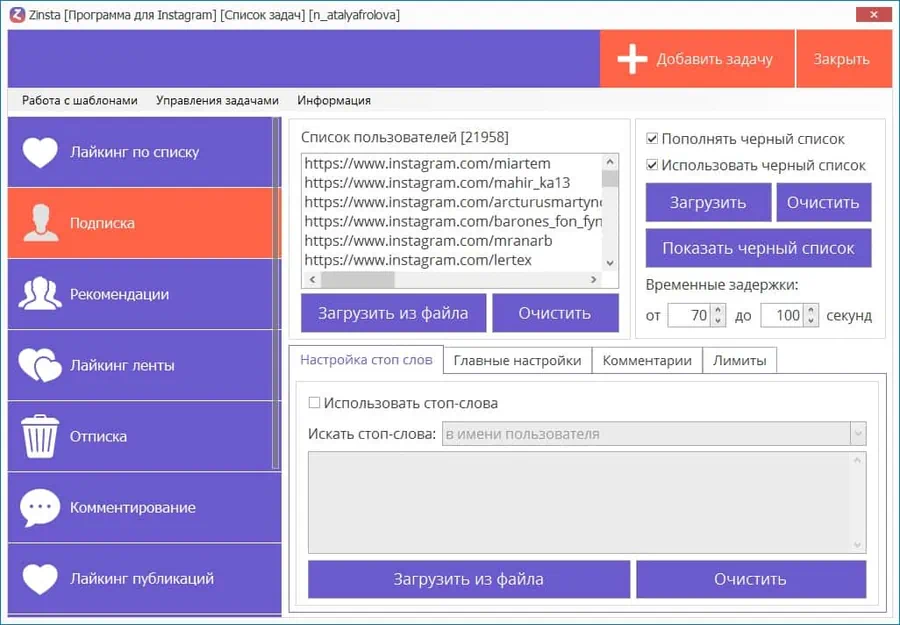Image resolution: width=900 pixels, height=625 pixels.
Task: Toggle Использовать черный список checkbox
Action: pyautogui.click(x=652, y=165)
